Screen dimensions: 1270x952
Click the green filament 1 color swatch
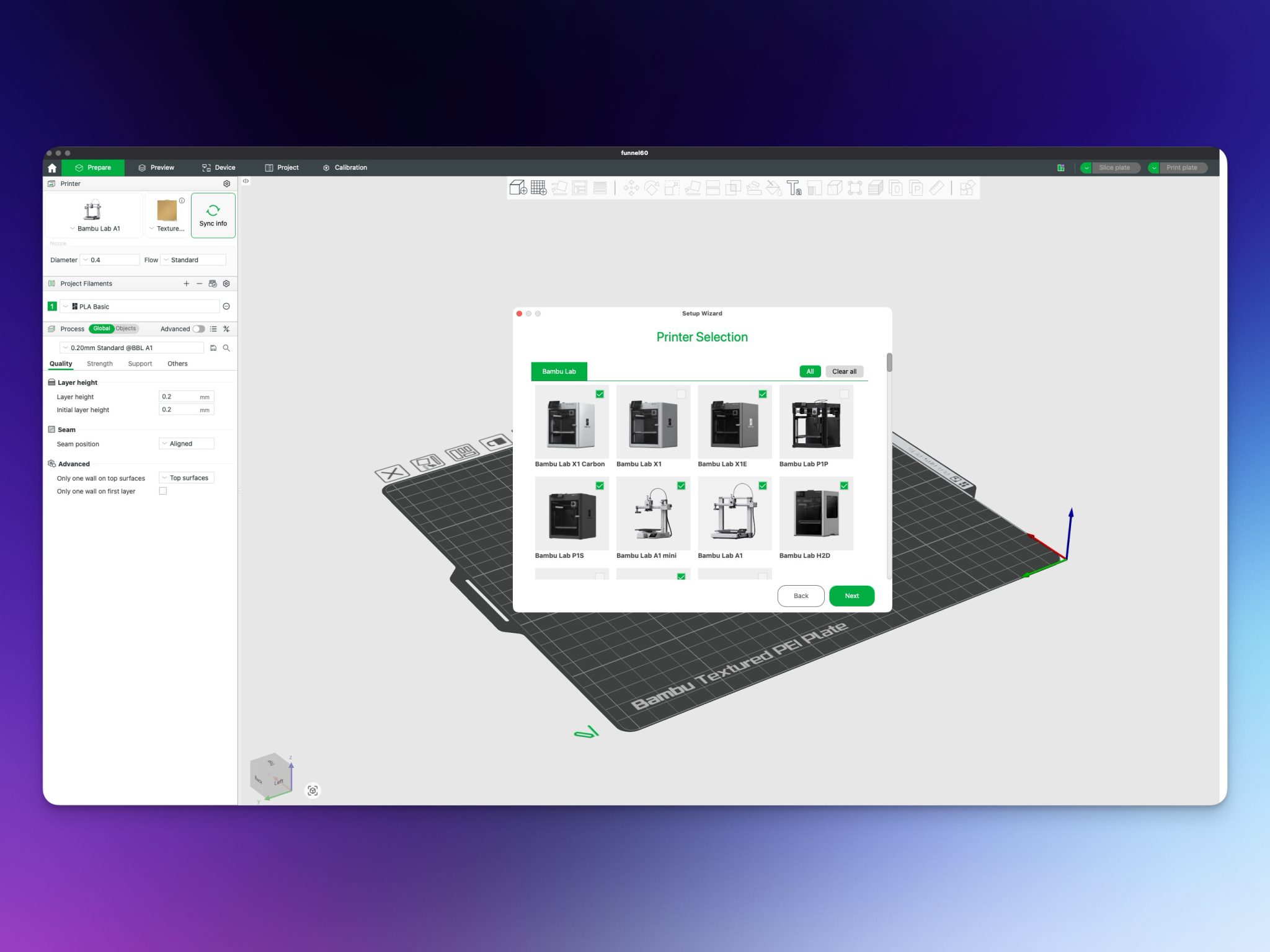click(x=52, y=306)
